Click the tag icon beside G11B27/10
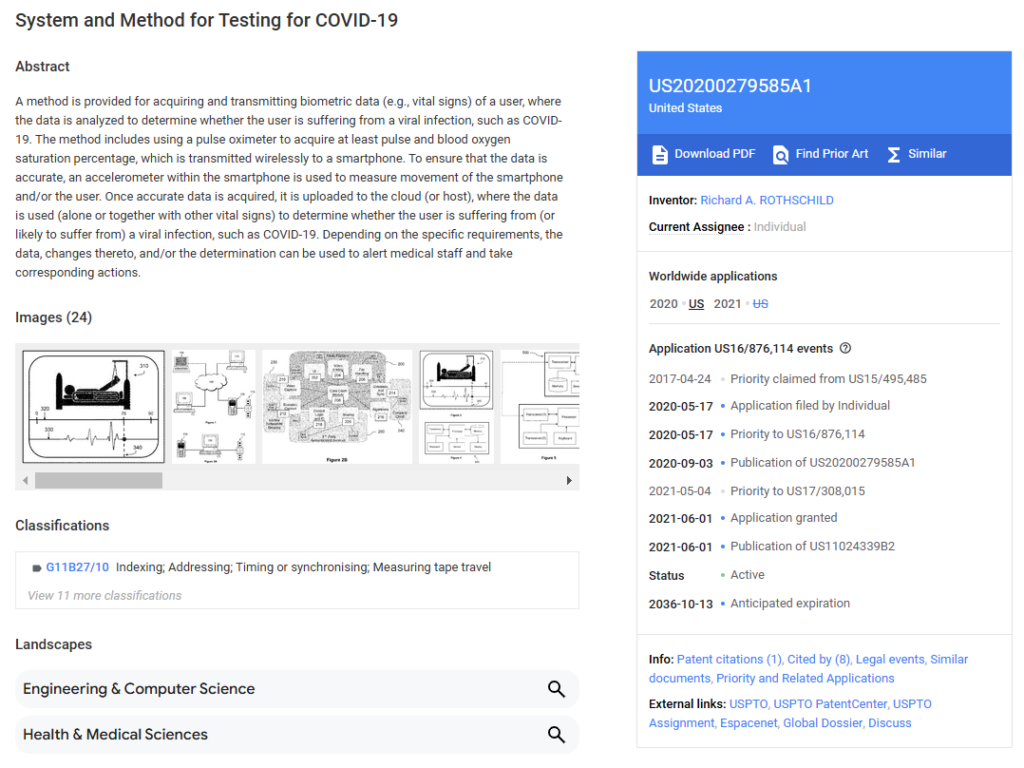This screenshot has width=1024, height=768. pyautogui.click(x=37, y=568)
